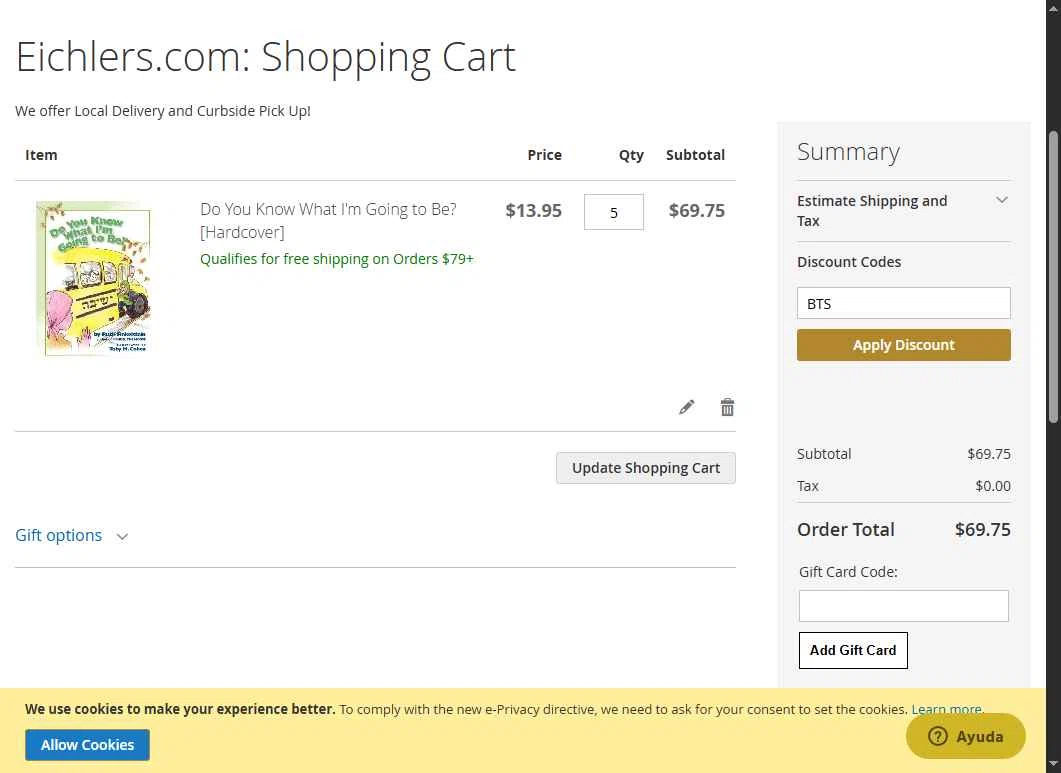Viewport: 1061px width, 773px height.
Task: Click the Gift Card Code input field
Action: [x=903, y=606]
